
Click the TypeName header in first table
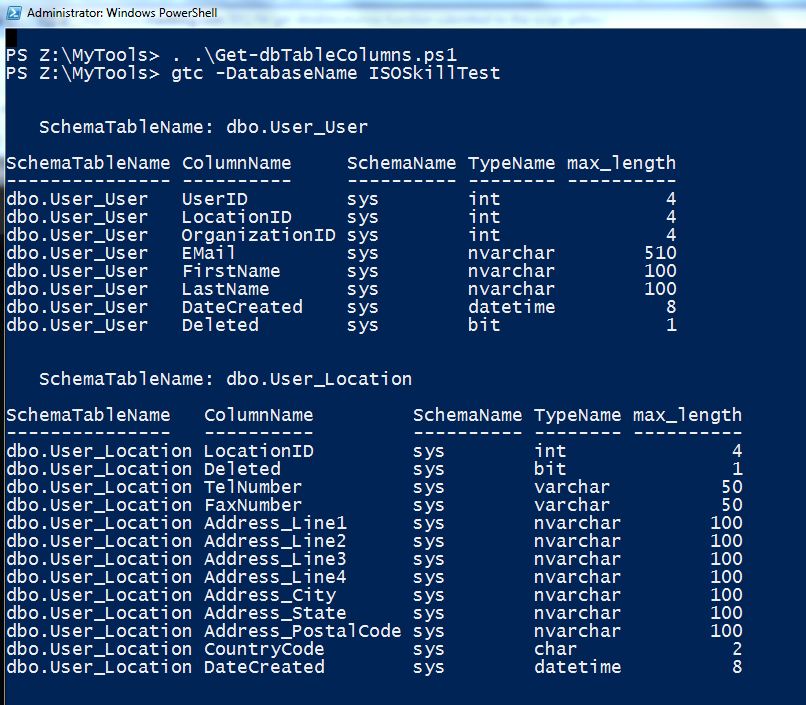click(x=511, y=163)
